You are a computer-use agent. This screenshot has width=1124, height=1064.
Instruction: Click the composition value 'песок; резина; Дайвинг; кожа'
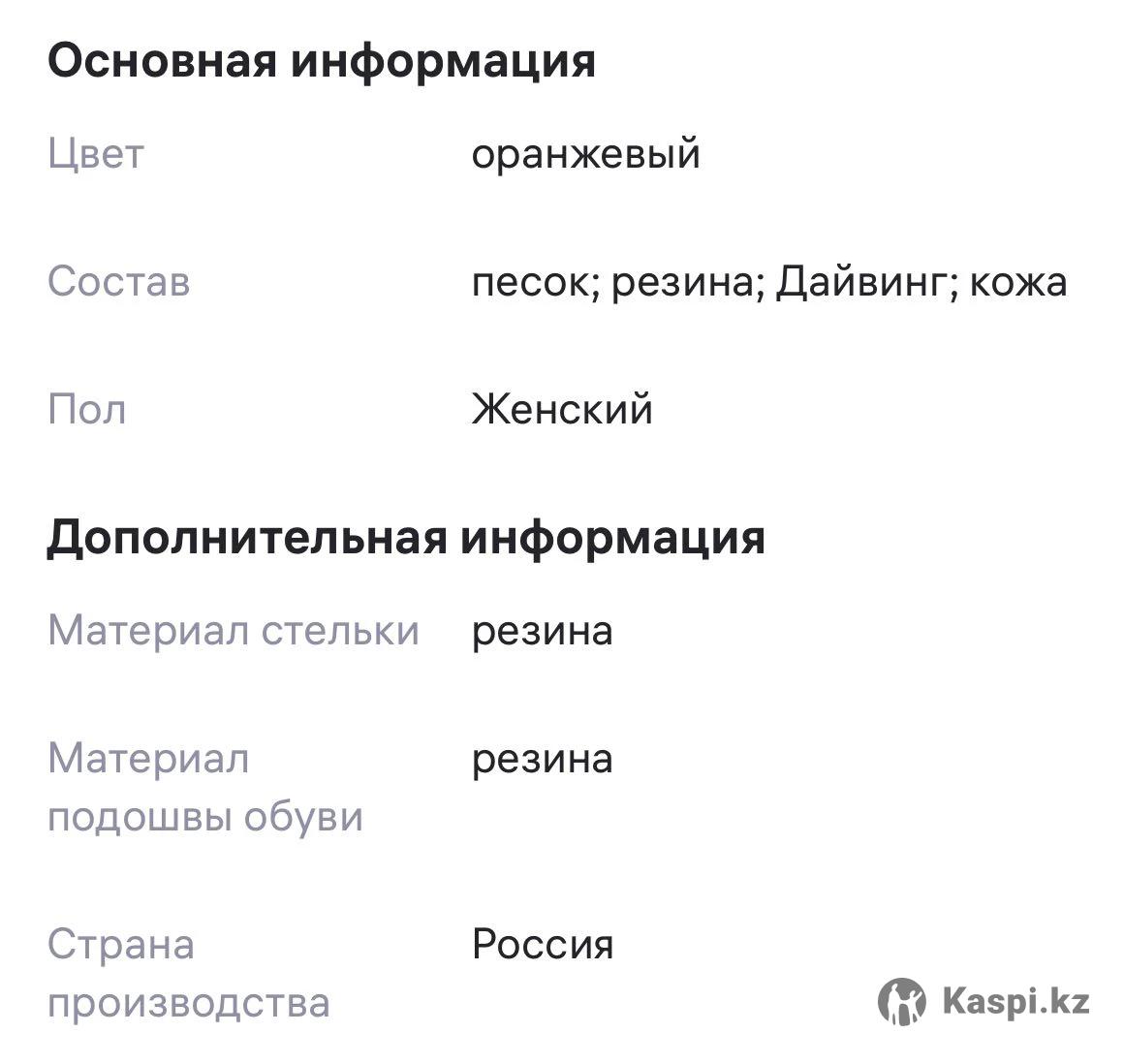click(x=769, y=283)
